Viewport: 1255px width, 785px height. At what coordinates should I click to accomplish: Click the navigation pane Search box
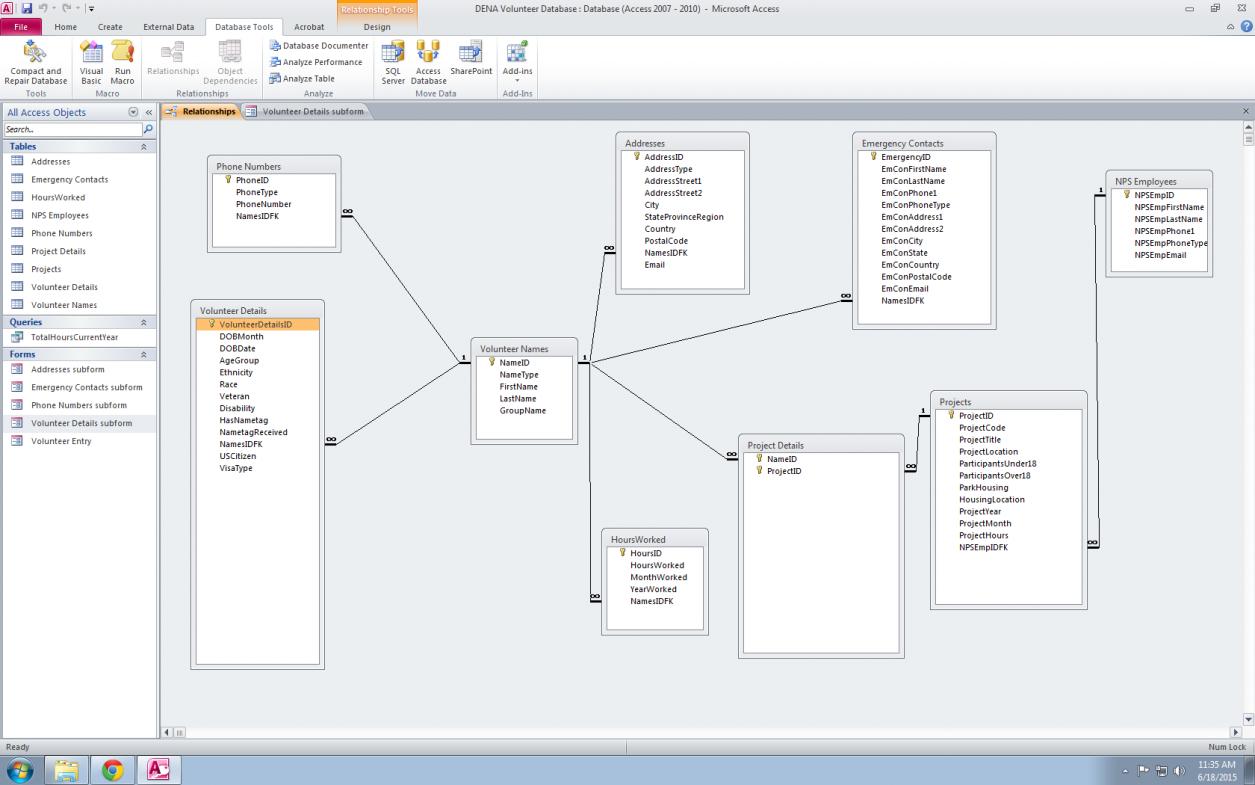click(x=73, y=129)
